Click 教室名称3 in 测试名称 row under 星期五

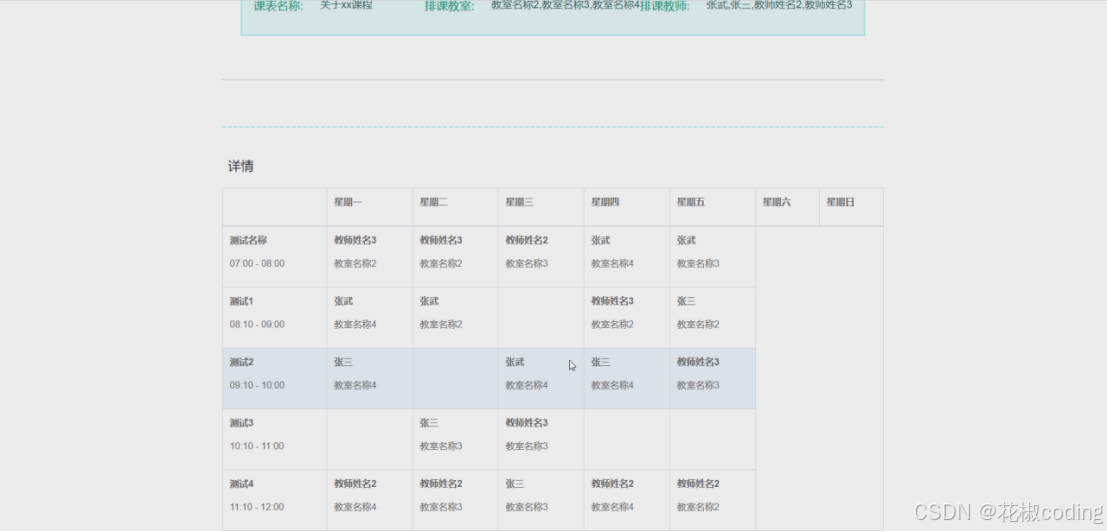(x=698, y=264)
